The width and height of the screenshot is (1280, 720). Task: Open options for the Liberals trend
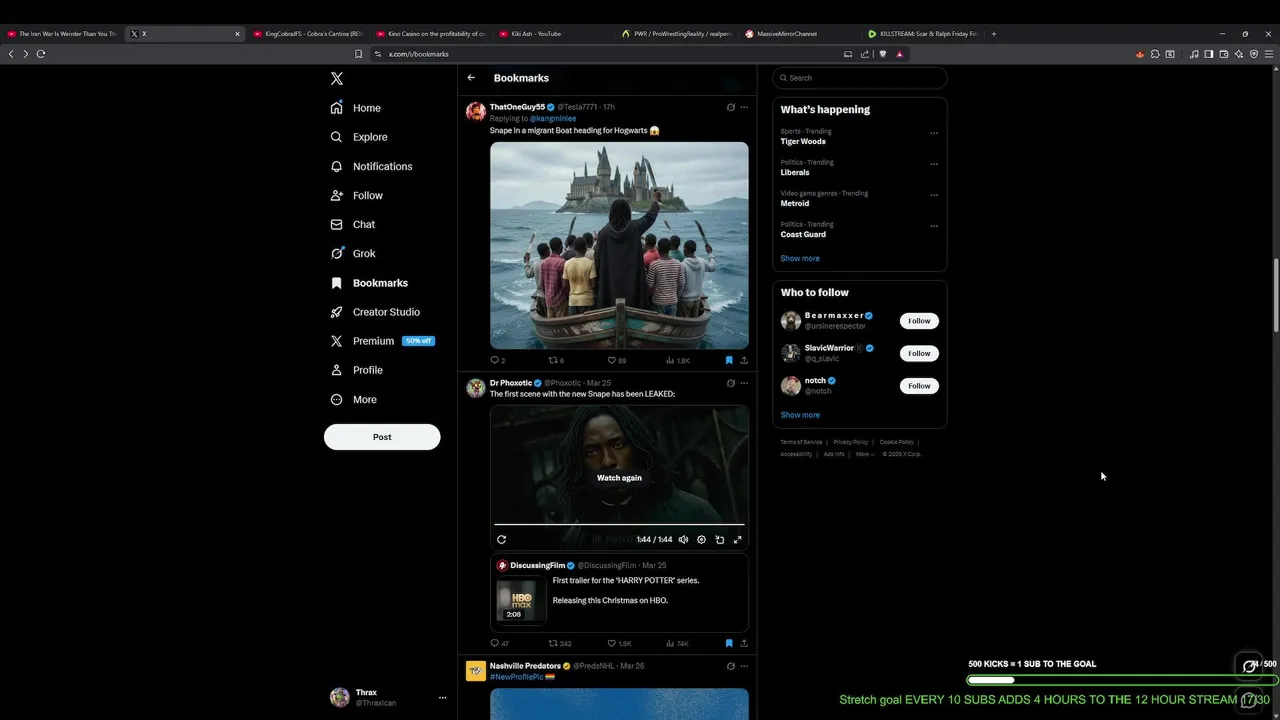tap(934, 164)
